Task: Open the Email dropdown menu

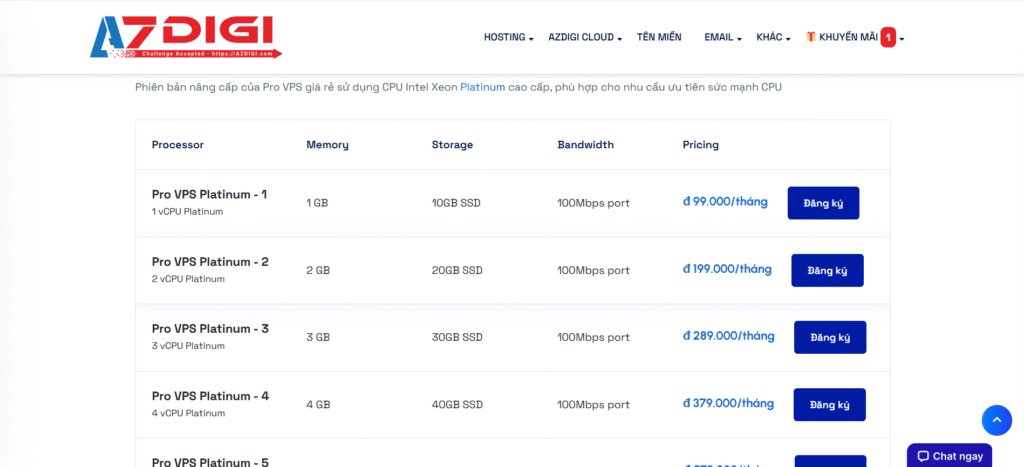Action: [722, 37]
